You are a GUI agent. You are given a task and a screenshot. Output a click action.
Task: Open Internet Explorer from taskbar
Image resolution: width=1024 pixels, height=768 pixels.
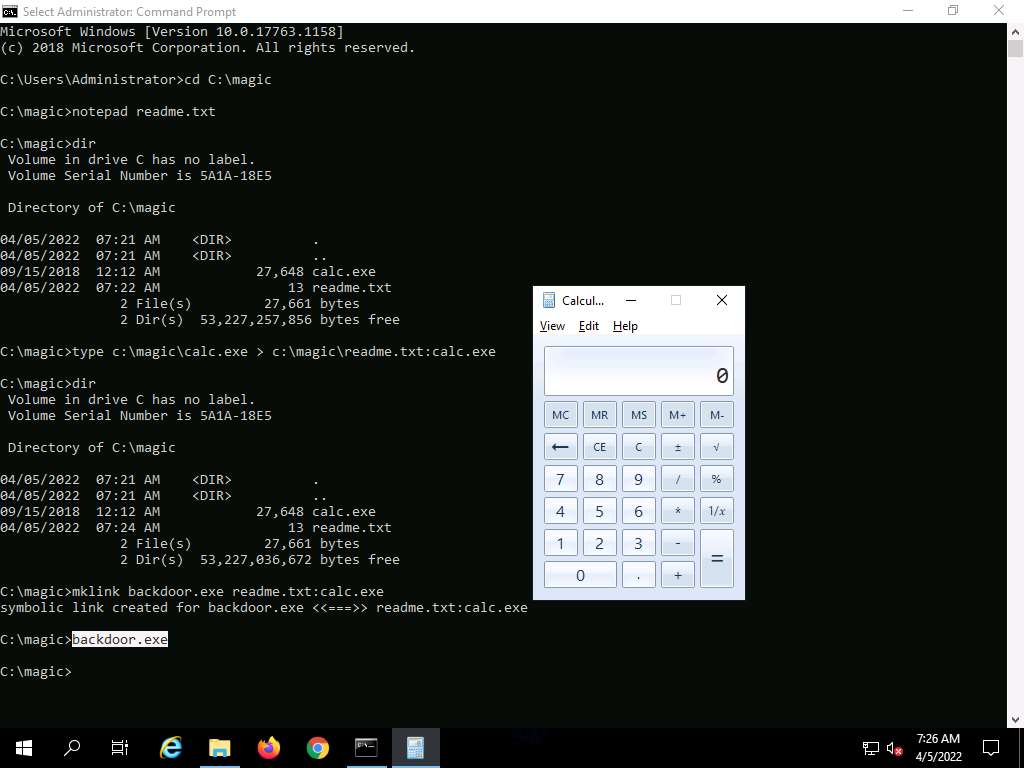(171, 747)
